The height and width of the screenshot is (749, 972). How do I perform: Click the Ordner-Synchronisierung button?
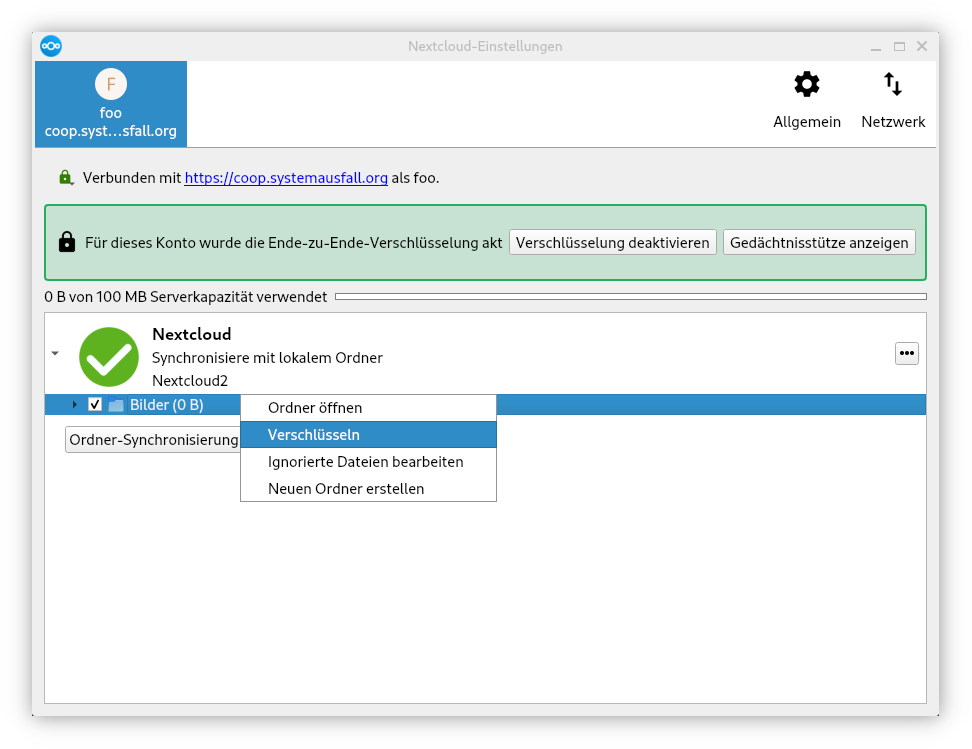tap(153, 440)
